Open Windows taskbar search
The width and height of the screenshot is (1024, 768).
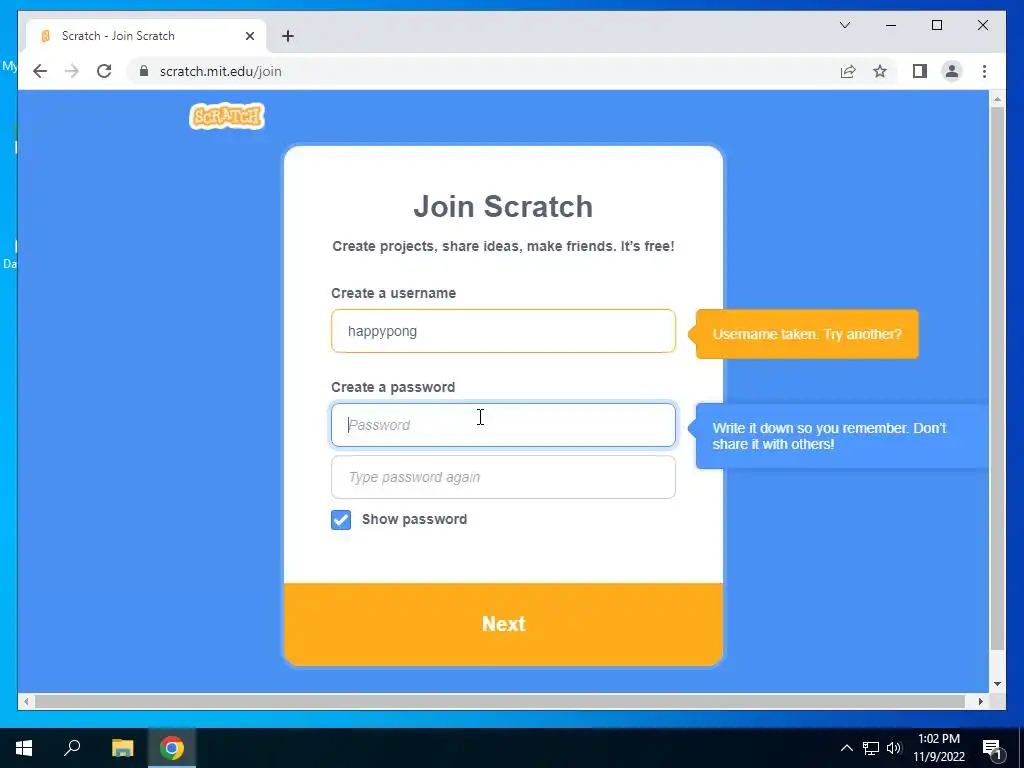click(72, 748)
